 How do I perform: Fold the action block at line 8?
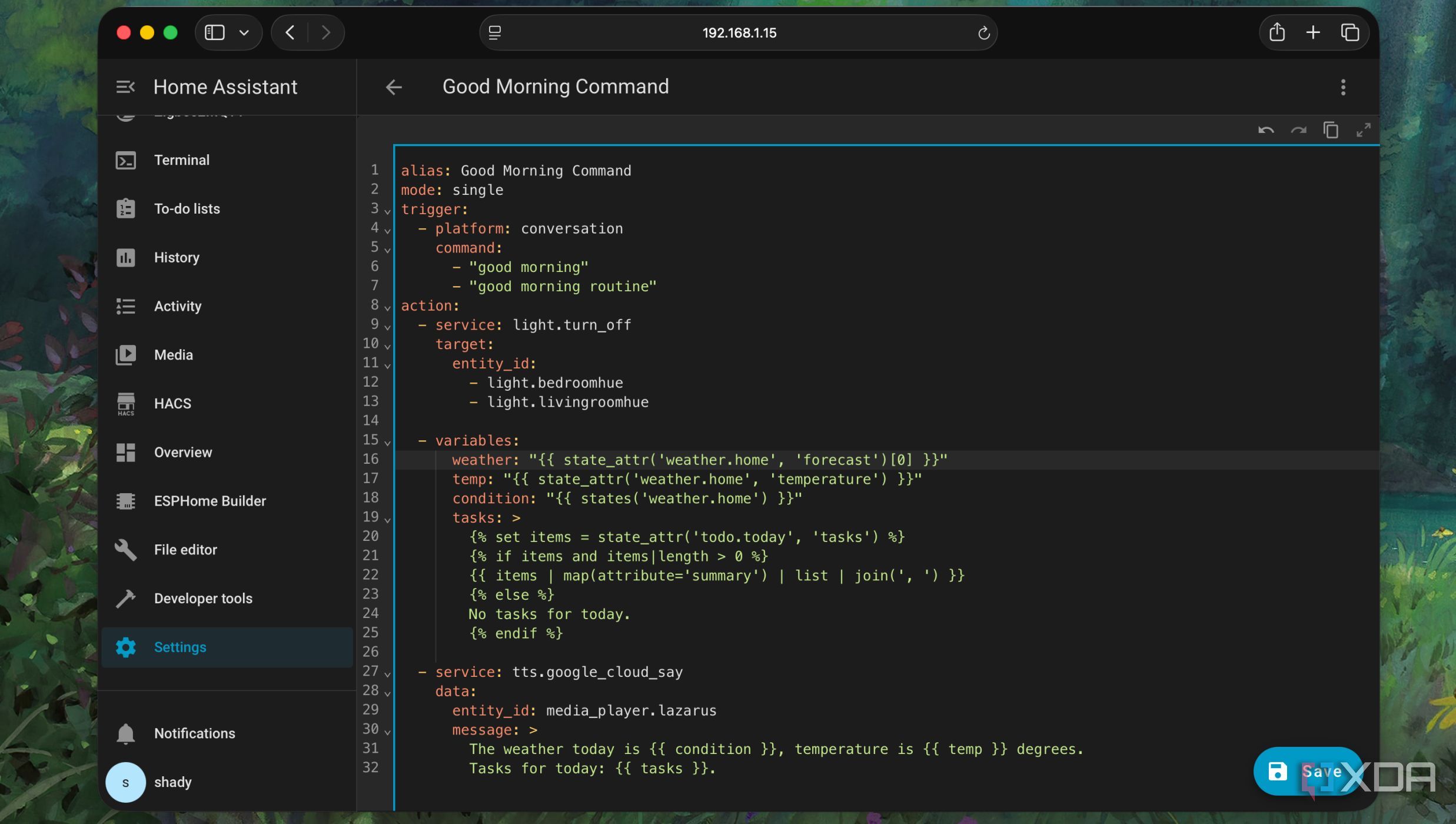(387, 308)
